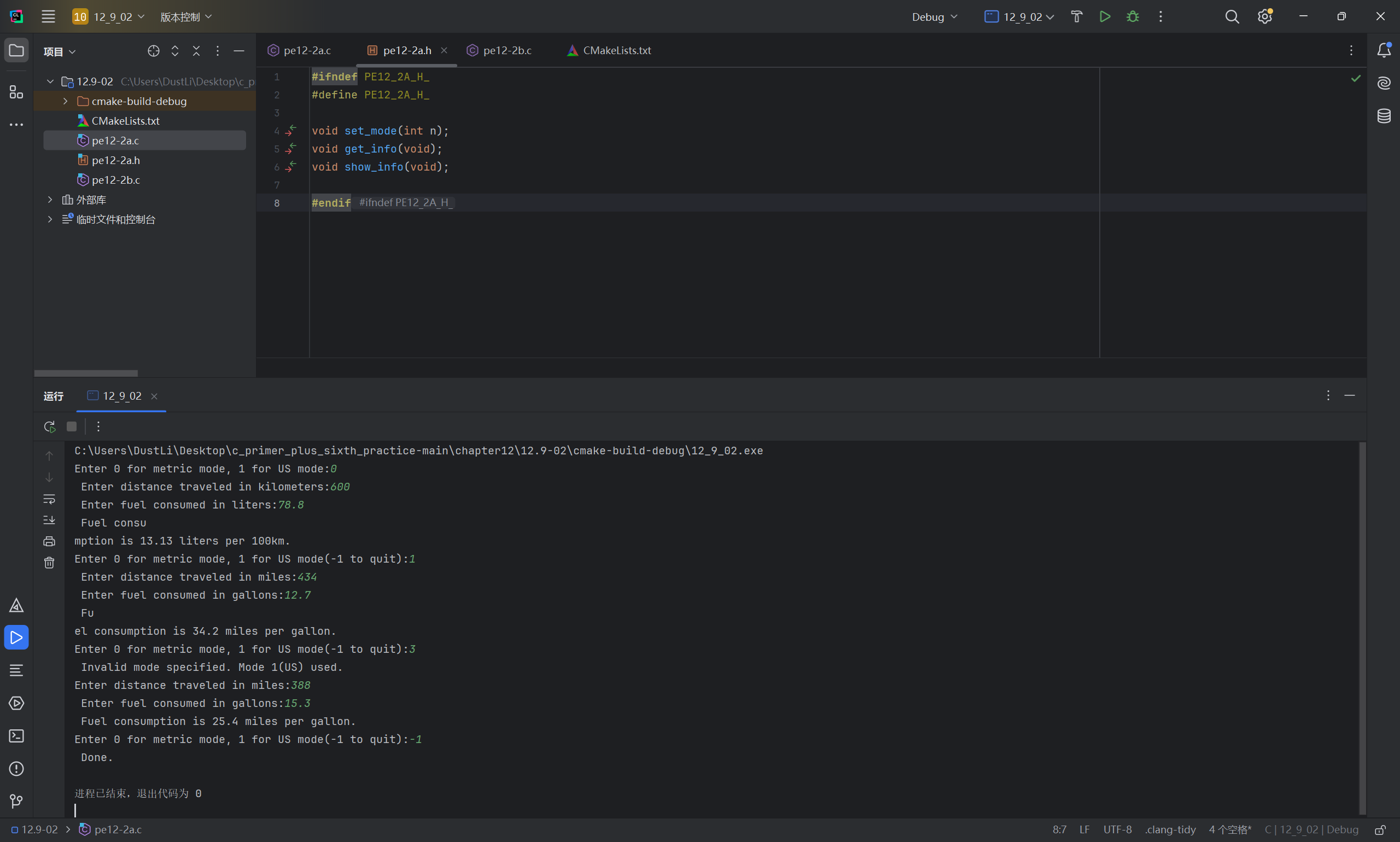1400x842 pixels.
Task: Rerun program in Run panel
Action: pyautogui.click(x=49, y=426)
